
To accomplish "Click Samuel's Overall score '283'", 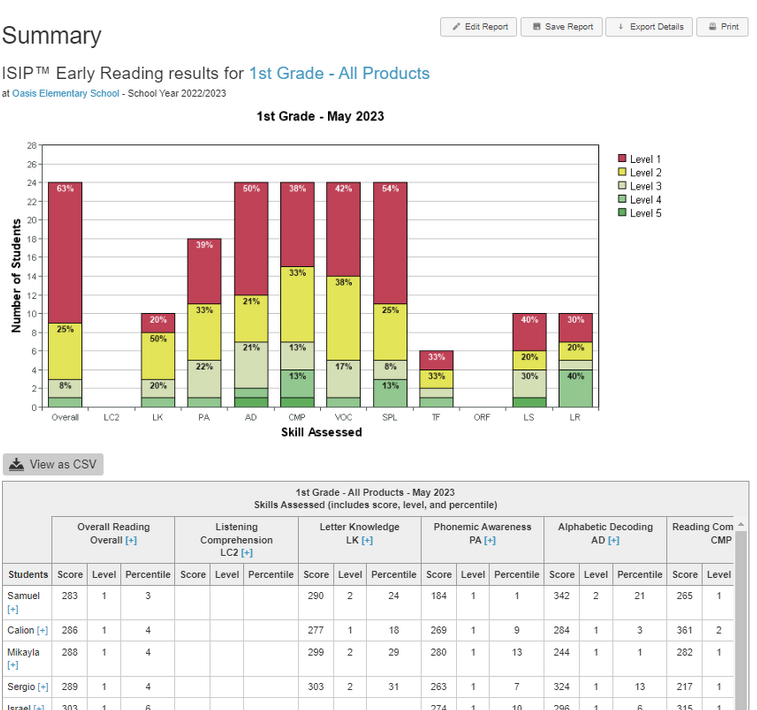I will pos(70,596).
